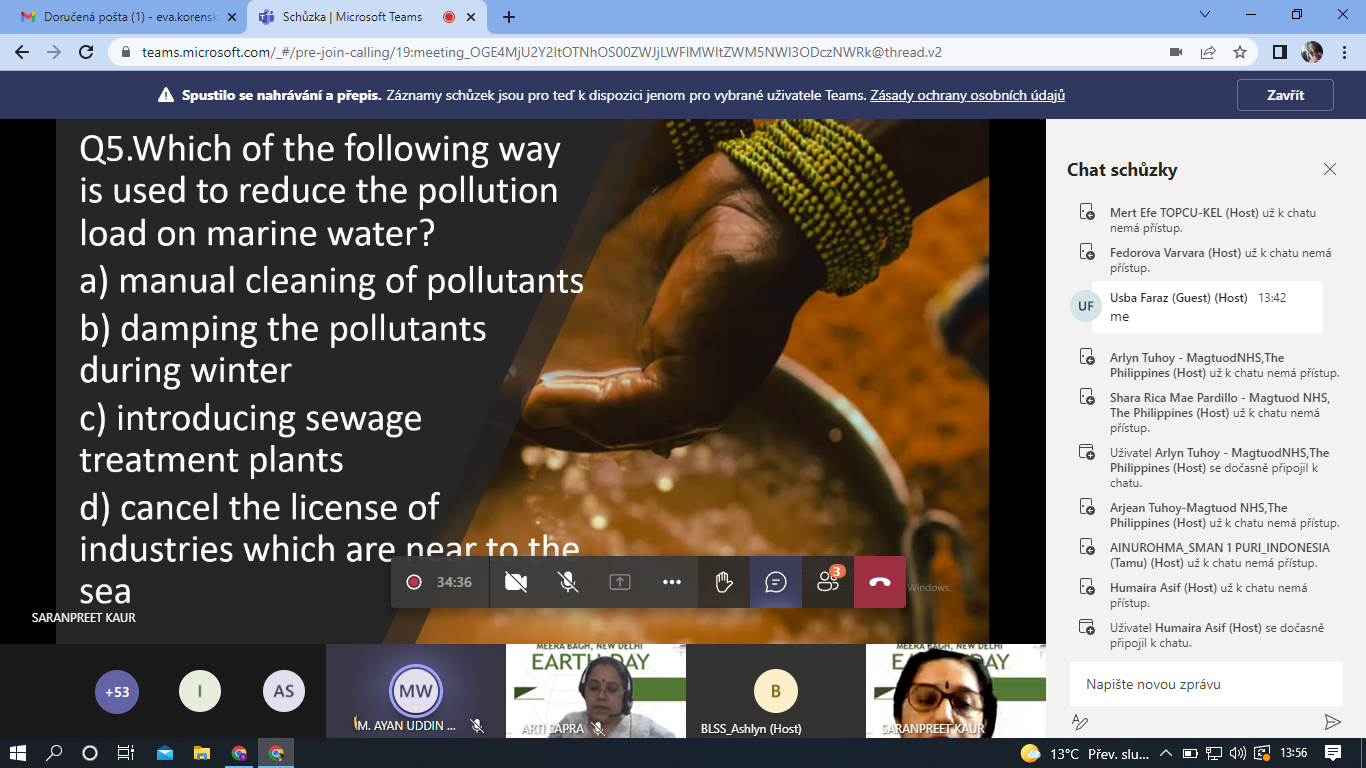Toggle the meeting chat panel icon

(x=776, y=582)
